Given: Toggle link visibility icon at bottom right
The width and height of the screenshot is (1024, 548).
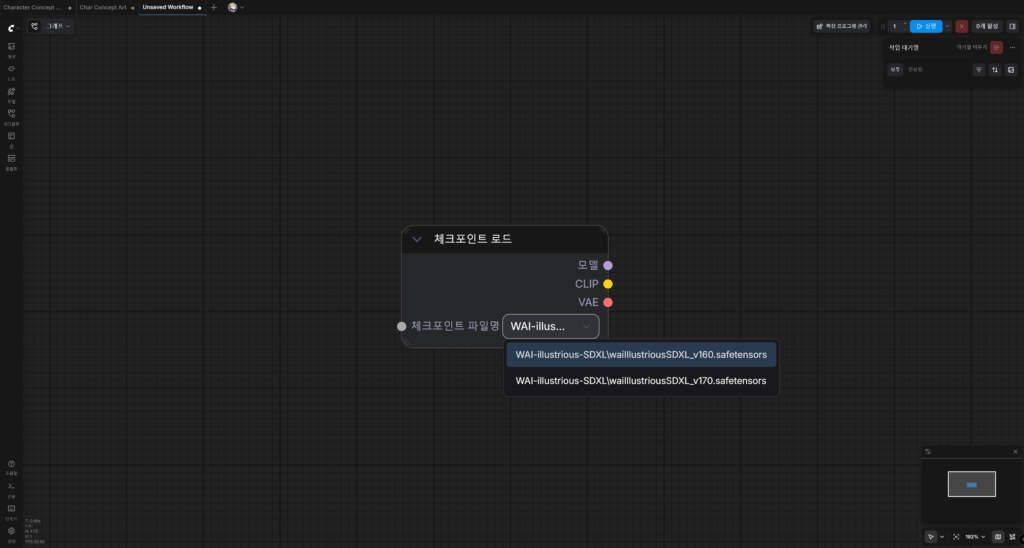Looking at the screenshot, I should pos(1013,537).
